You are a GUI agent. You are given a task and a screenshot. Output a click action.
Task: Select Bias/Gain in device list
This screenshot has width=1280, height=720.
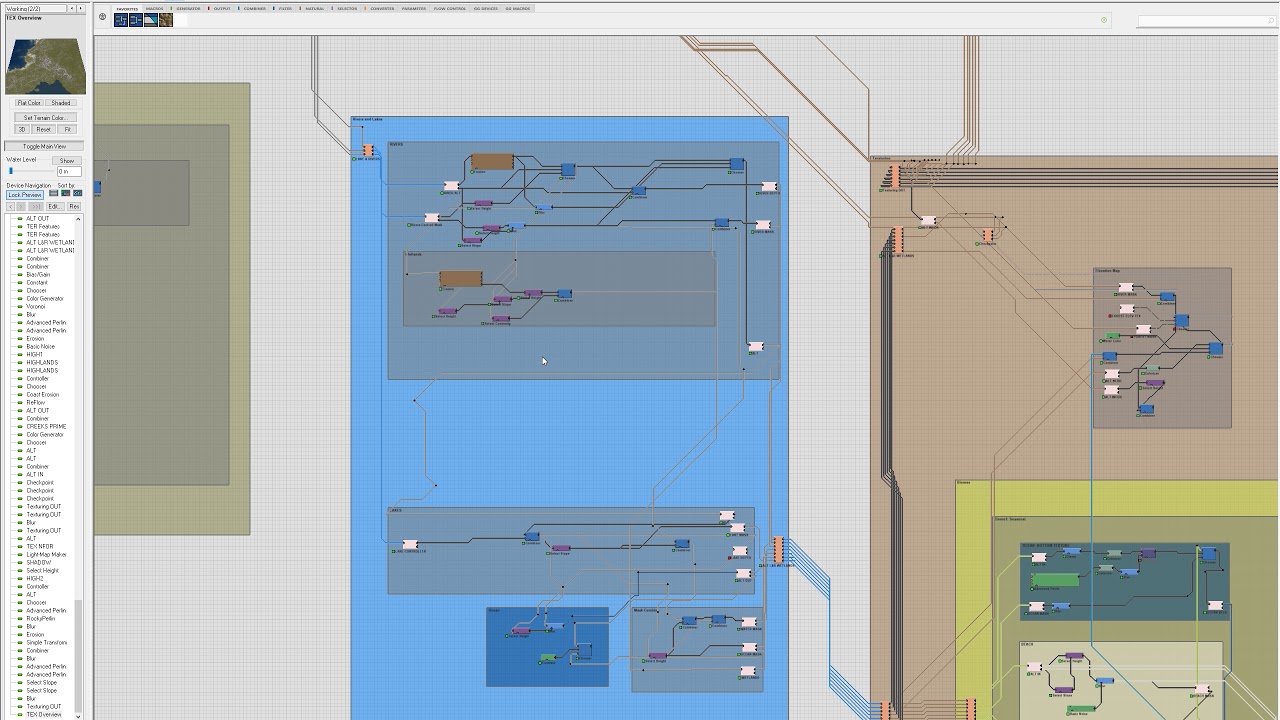pos(37,275)
